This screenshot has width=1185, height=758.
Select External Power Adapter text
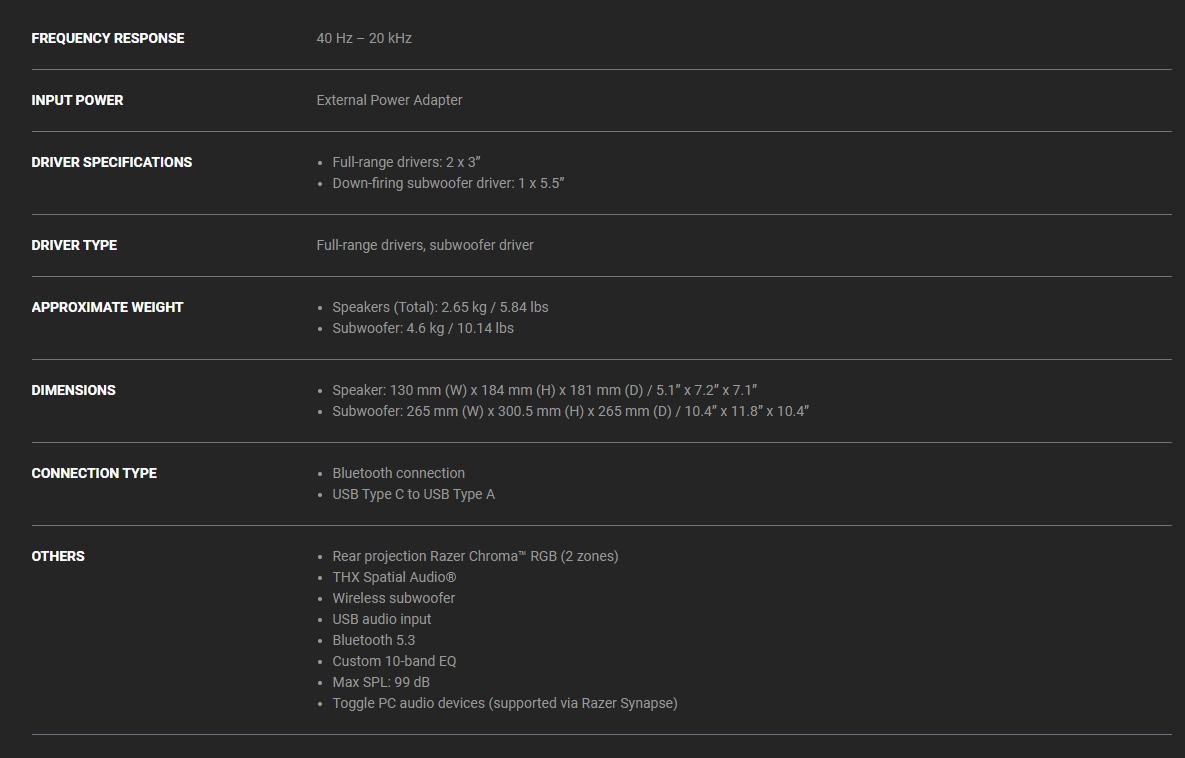pyautogui.click(x=389, y=101)
